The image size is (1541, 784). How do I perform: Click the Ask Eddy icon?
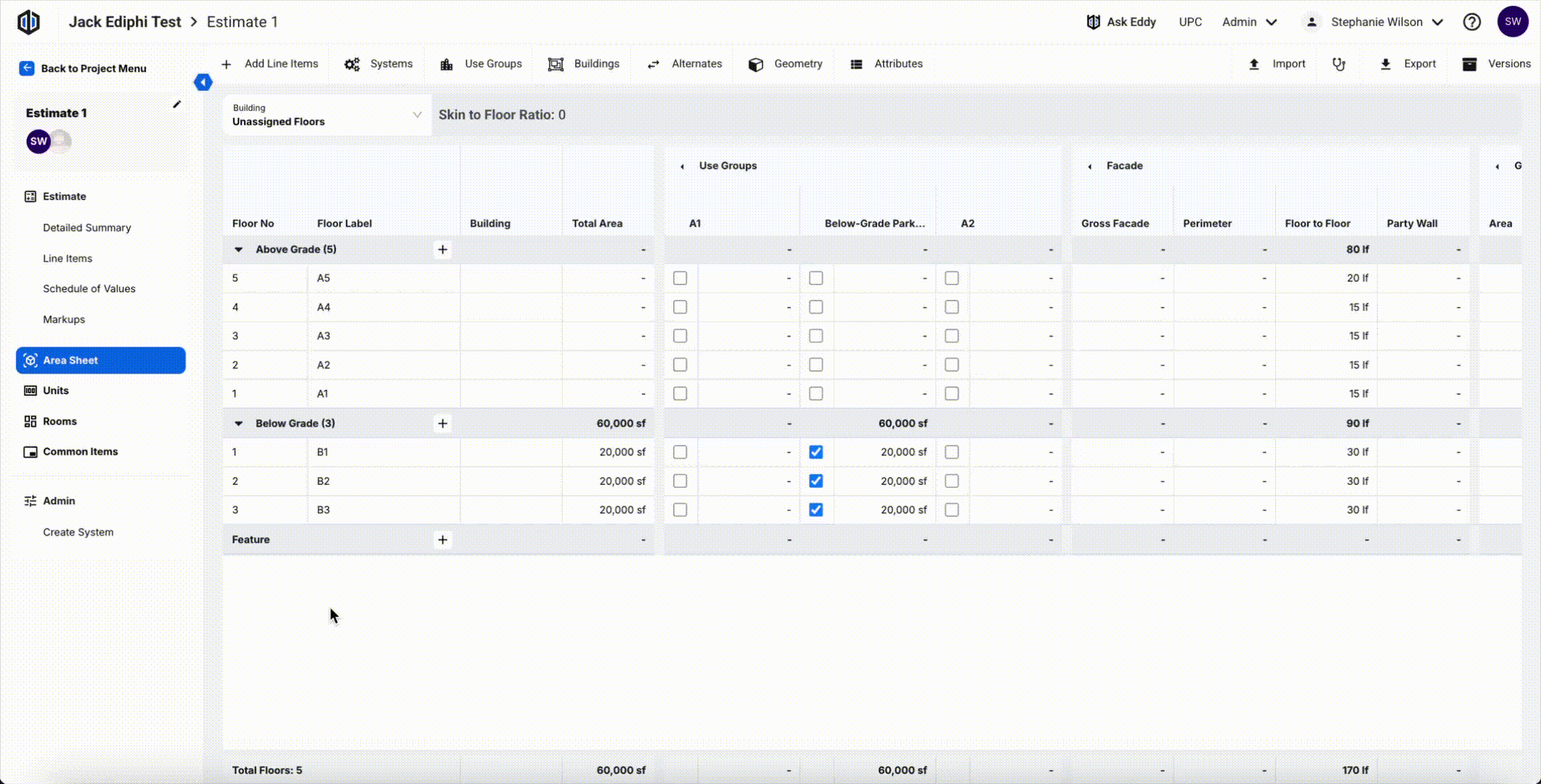[1093, 22]
